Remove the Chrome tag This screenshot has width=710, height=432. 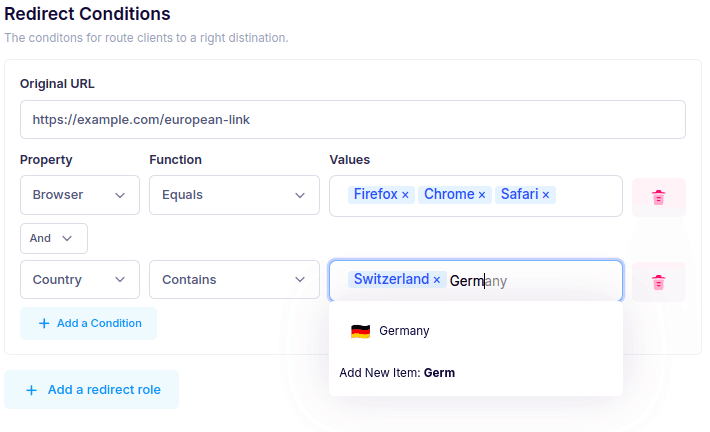482,195
